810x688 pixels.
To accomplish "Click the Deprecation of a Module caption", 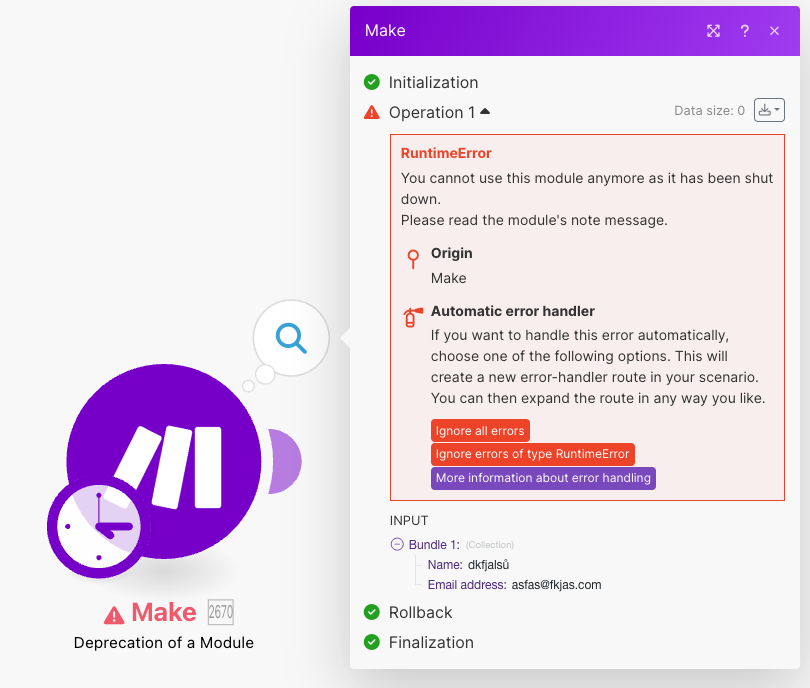I will (x=164, y=643).
